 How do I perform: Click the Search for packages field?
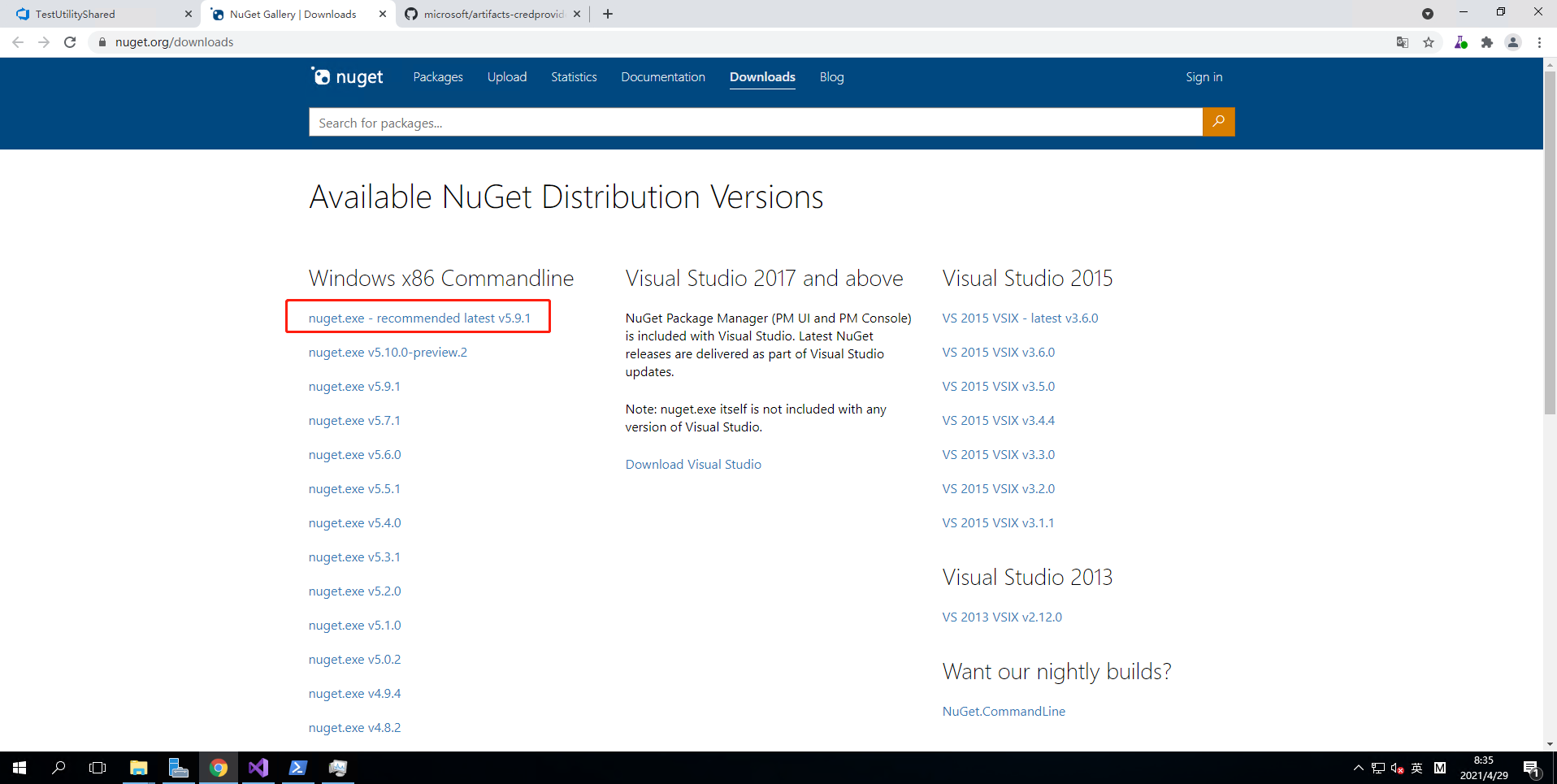coord(756,122)
